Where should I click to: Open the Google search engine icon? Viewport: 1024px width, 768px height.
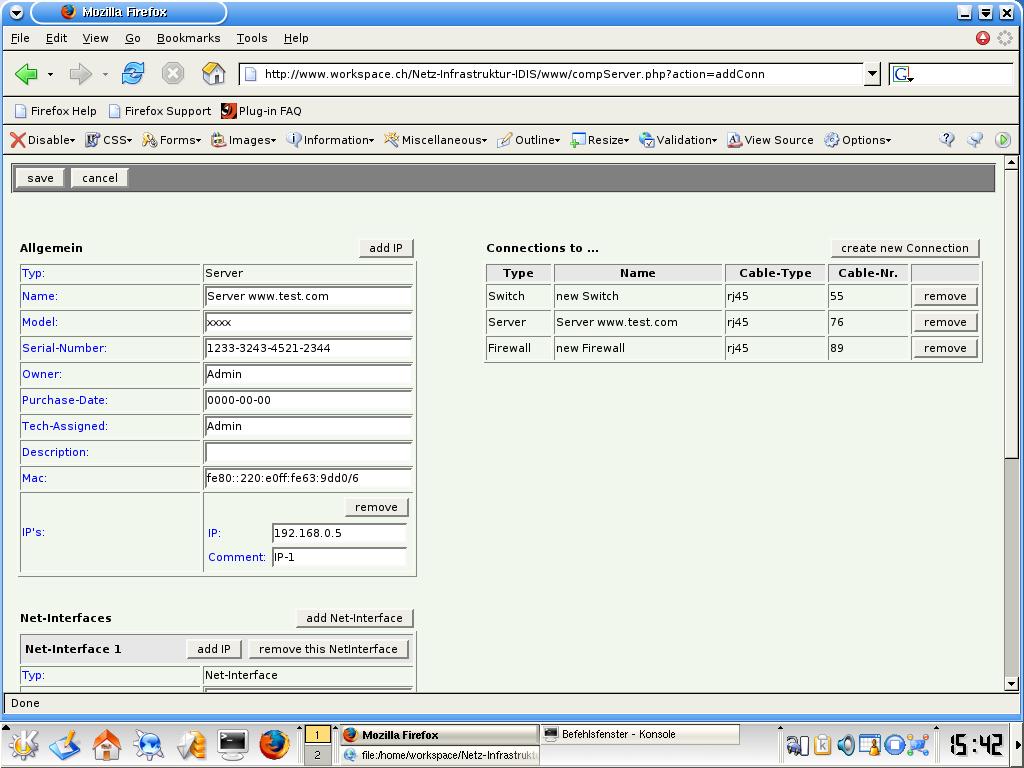coord(903,74)
